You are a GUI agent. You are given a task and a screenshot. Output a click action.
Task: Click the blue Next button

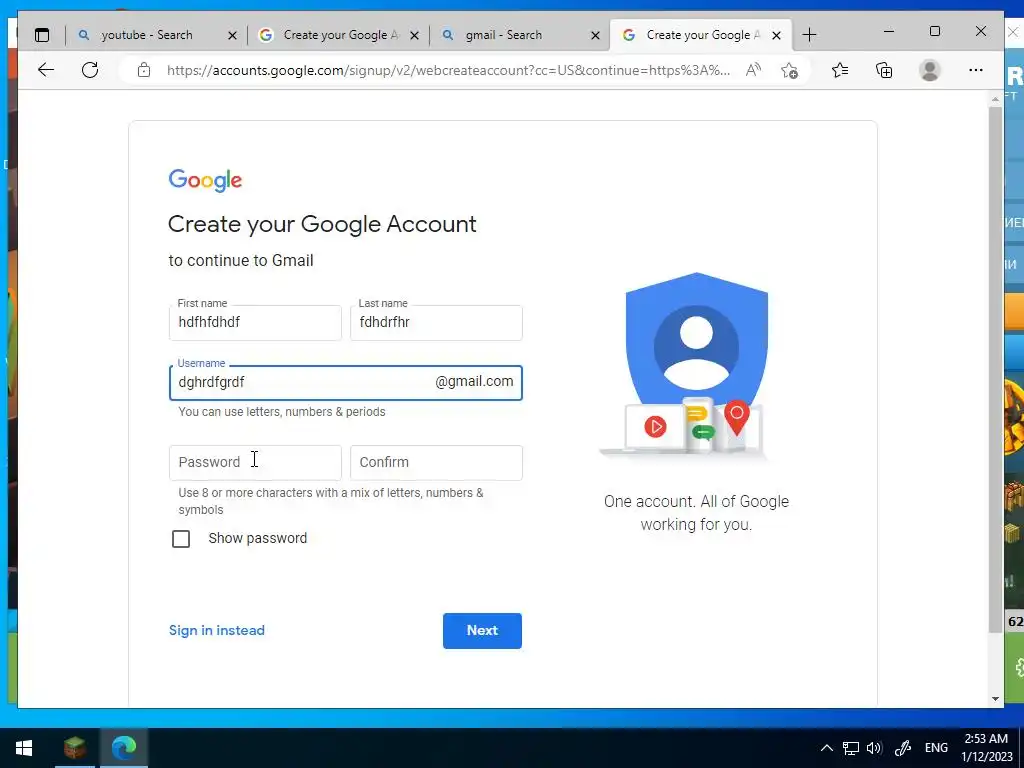click(x=482, y=631)
